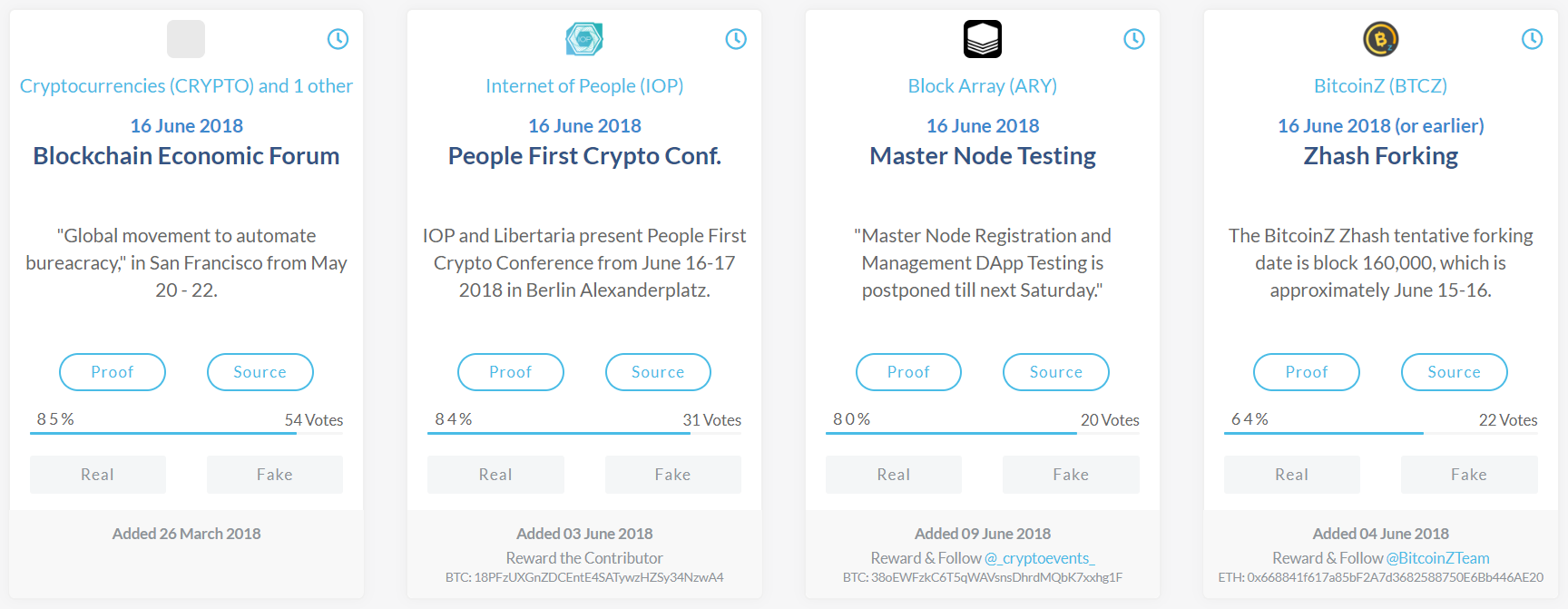This screenshot has width=1568, height=609.
Task: Open the Cryptocurrencies (CRYPTO) and 1 other link
Action: pyautogui.click(x=186, y=86)
